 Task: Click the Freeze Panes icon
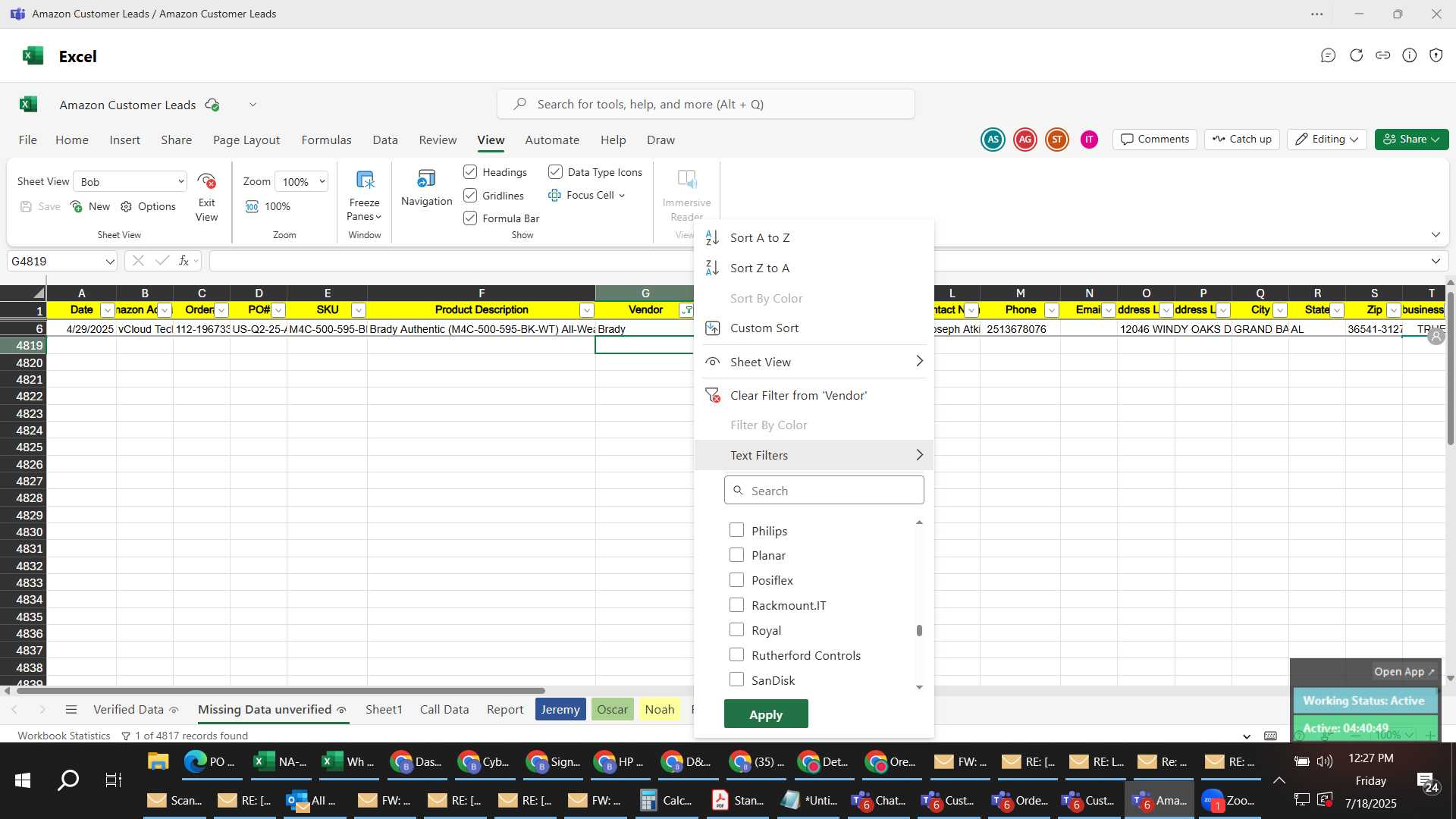pyautogui.click(x=365, y=180)
